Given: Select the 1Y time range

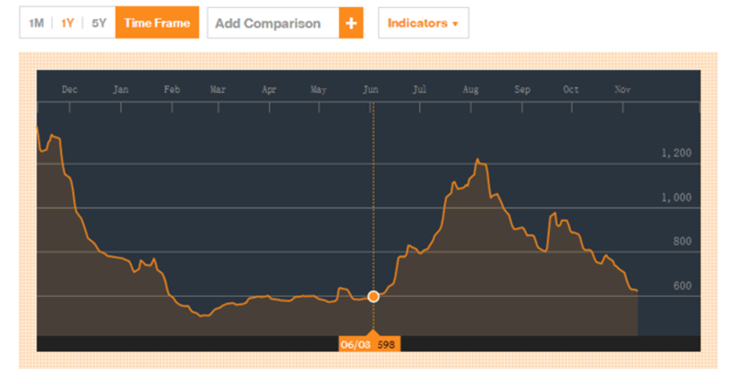Looking at the screenshot, I should coord(67,23).
